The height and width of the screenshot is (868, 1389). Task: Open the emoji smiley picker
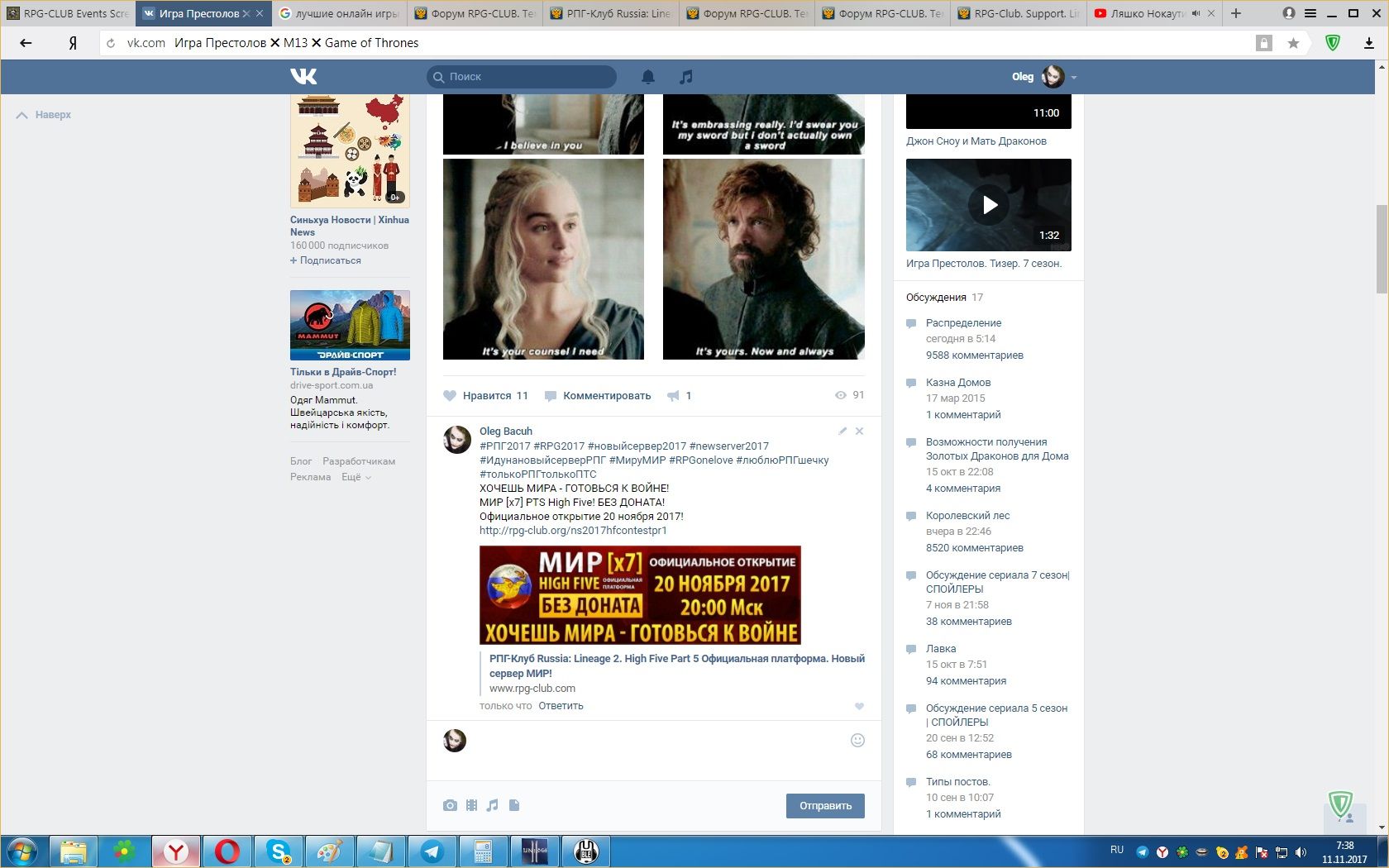pos(857,741)
